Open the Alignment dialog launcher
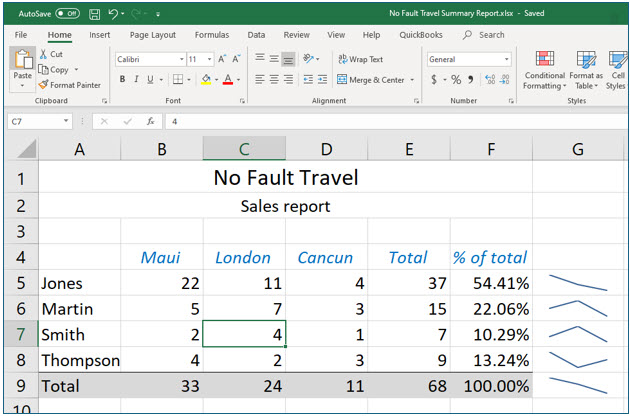The height and width of the screenshot is (416, 630). pos(416,101)
